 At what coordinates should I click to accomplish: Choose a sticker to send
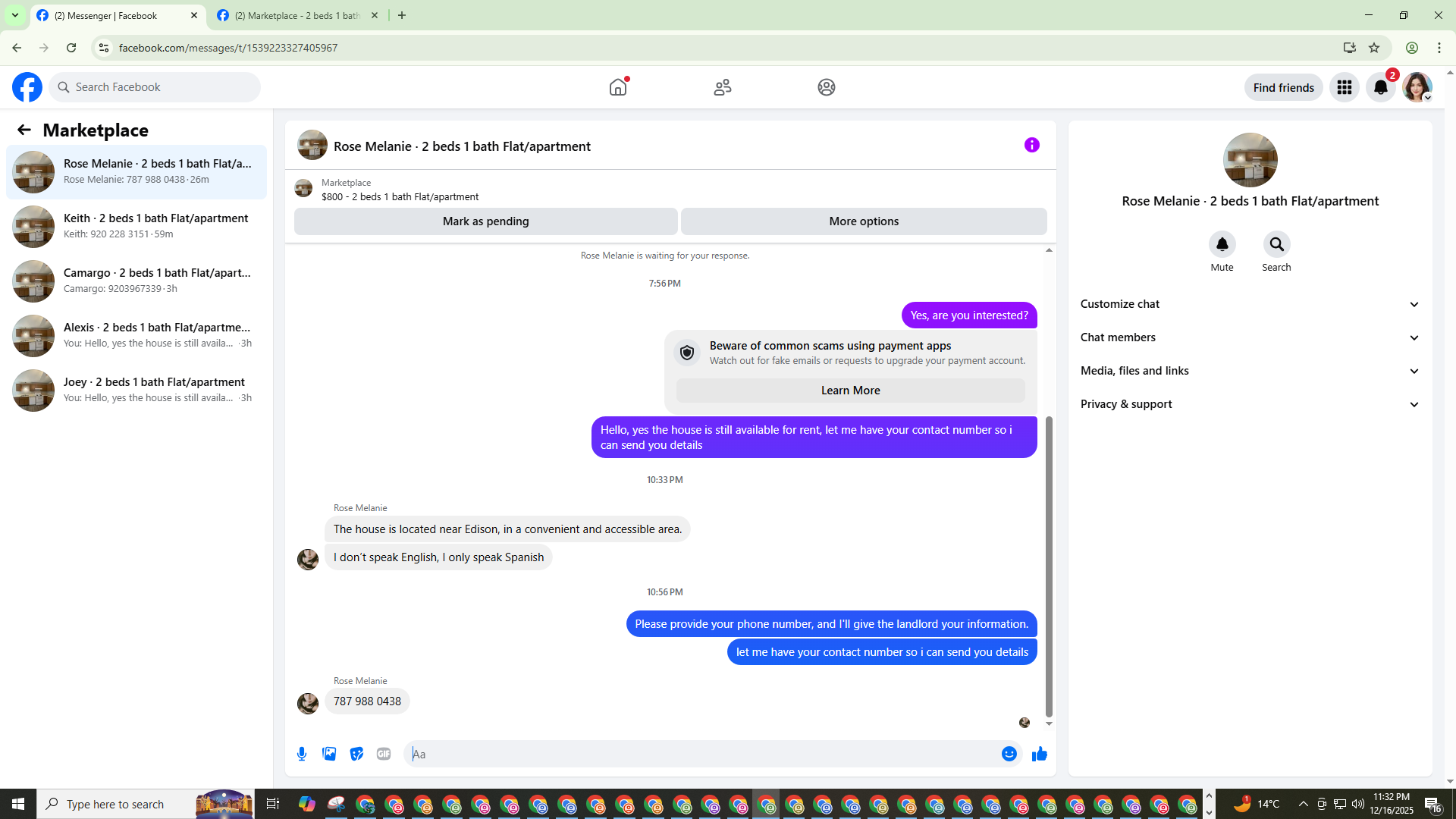[356, 754]
